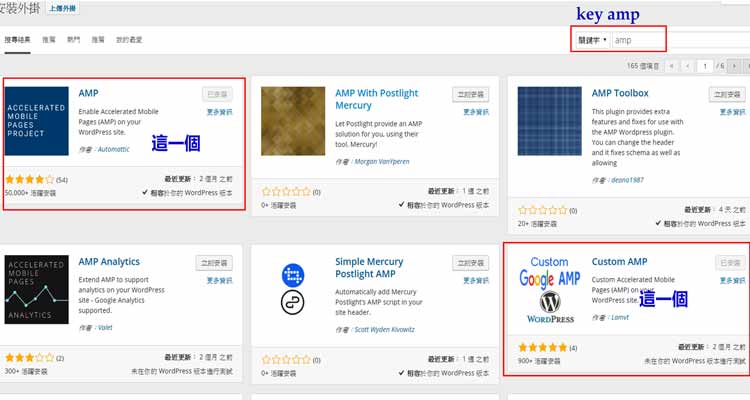Open the AMP With Postlight Mercury thumbnail
750x400 pixels.
[x=293, y=121]
